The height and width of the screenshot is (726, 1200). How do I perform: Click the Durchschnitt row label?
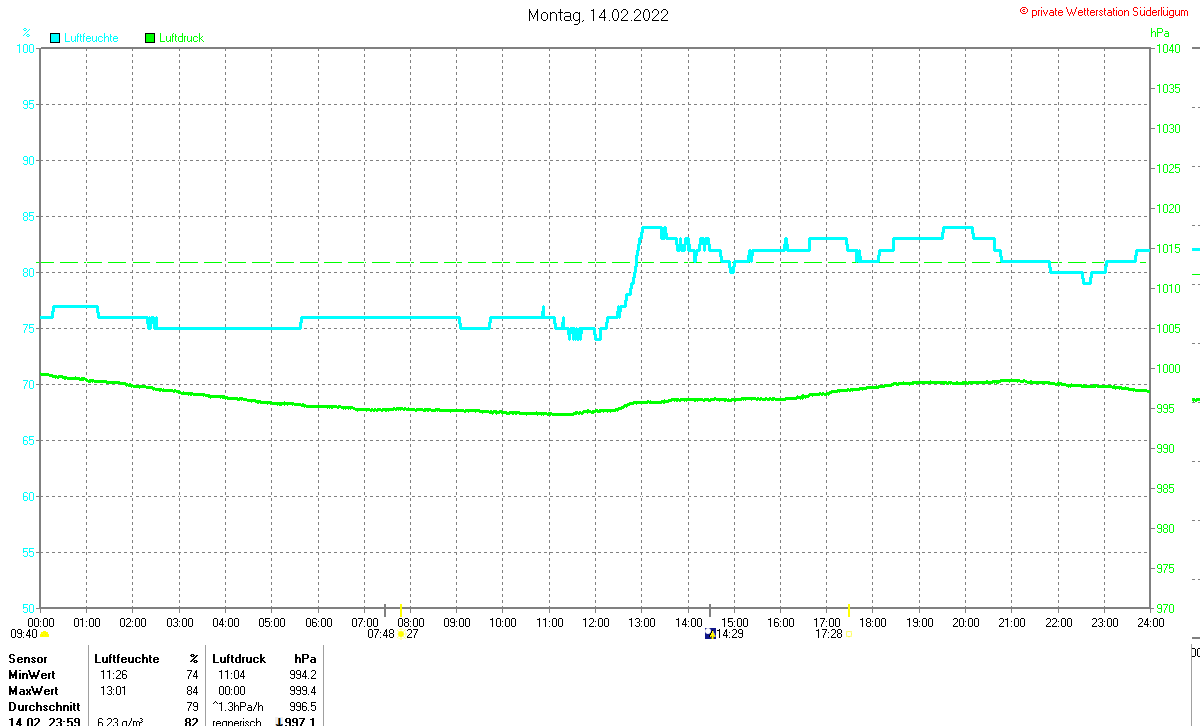41,706
